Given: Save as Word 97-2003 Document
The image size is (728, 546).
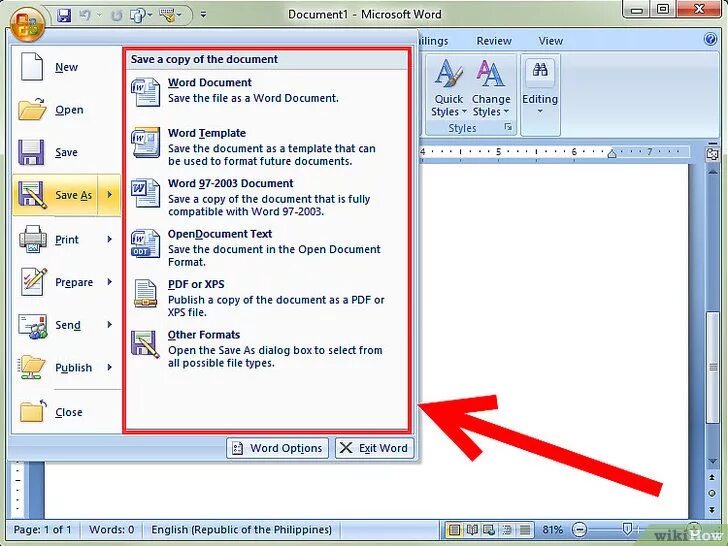Looking at the screenshot, I should [x=267, y=198].
